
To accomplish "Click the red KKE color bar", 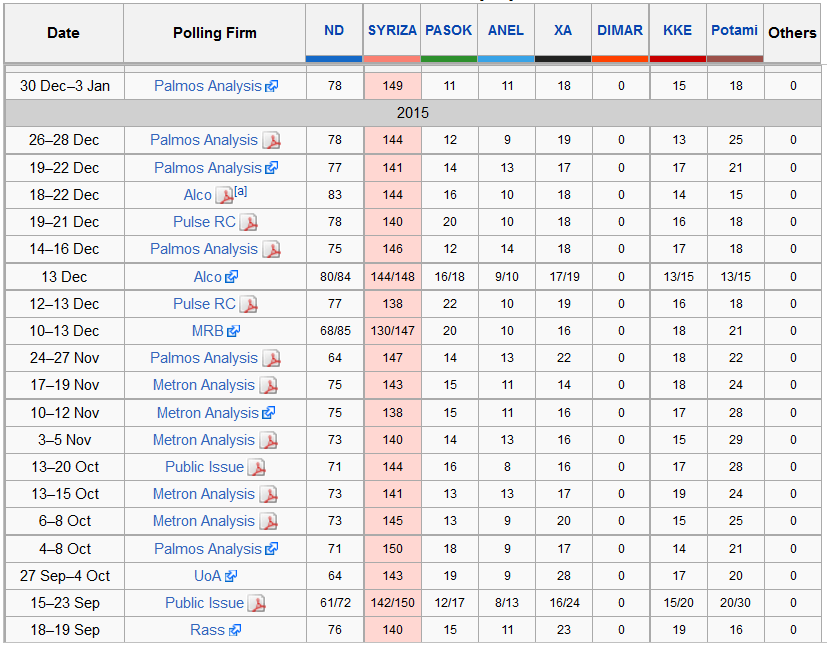I will [x=677, y=58].
